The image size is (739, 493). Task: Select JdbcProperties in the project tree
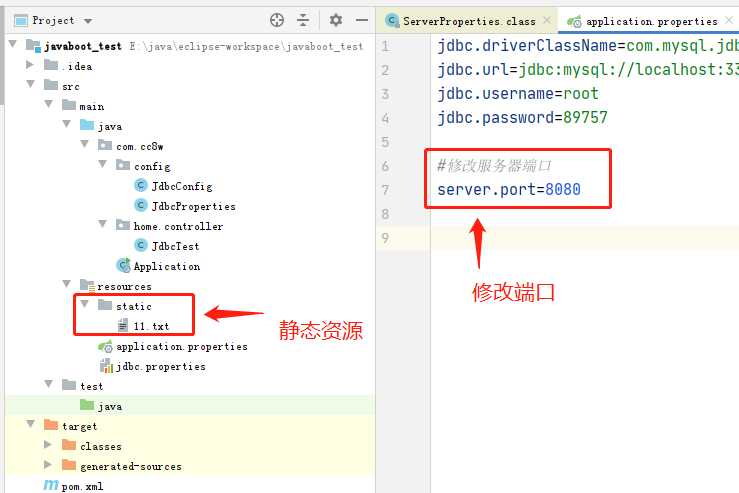[193, 206]
